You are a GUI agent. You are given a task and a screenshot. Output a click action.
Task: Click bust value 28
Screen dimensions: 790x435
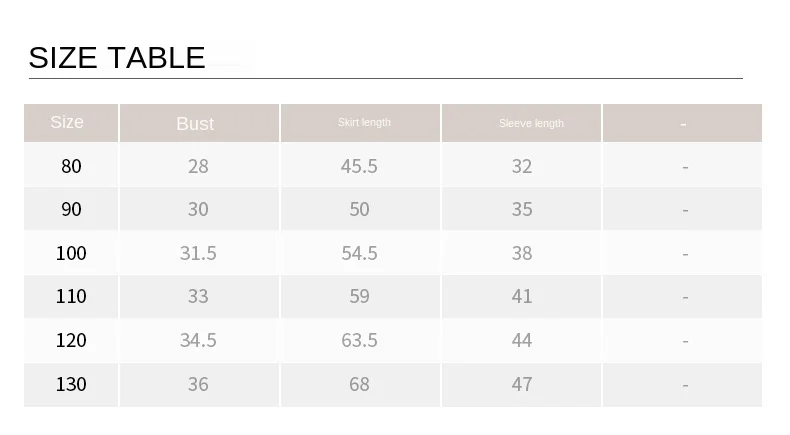(198, 166)
